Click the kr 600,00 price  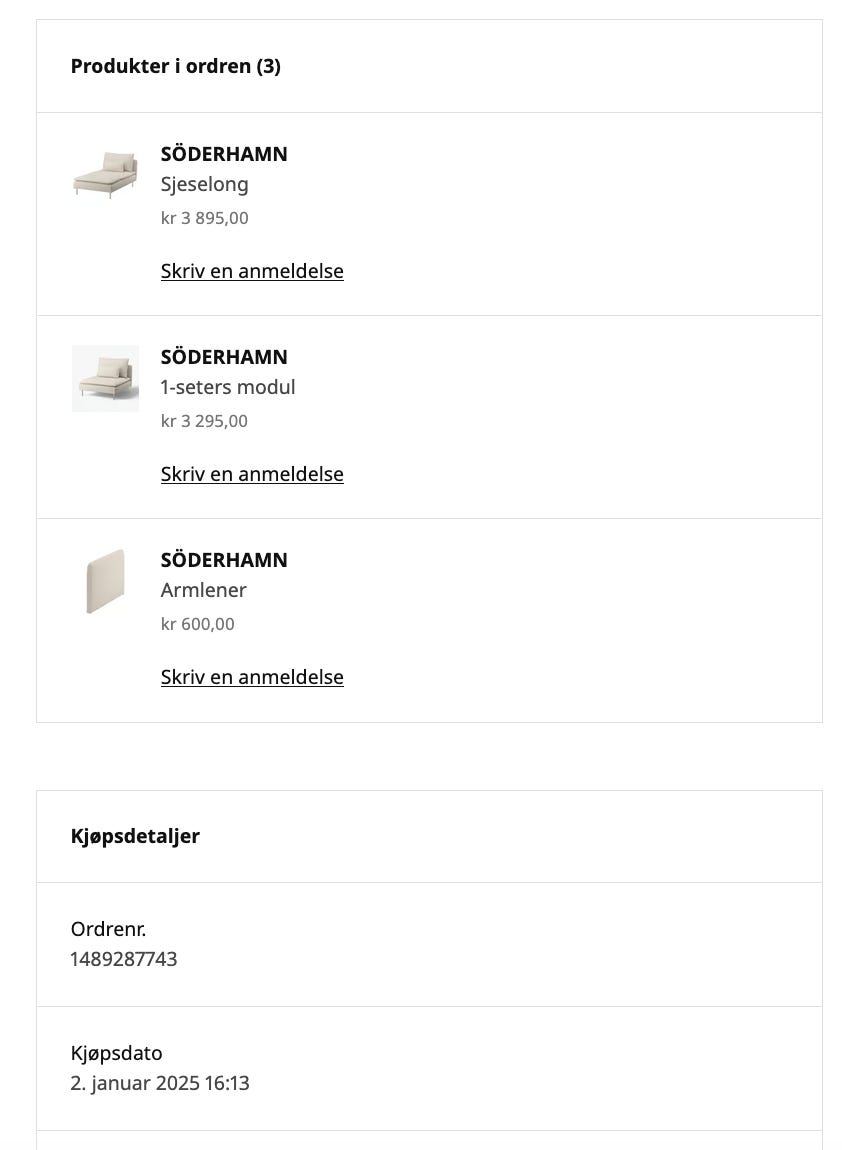point(197,624)
